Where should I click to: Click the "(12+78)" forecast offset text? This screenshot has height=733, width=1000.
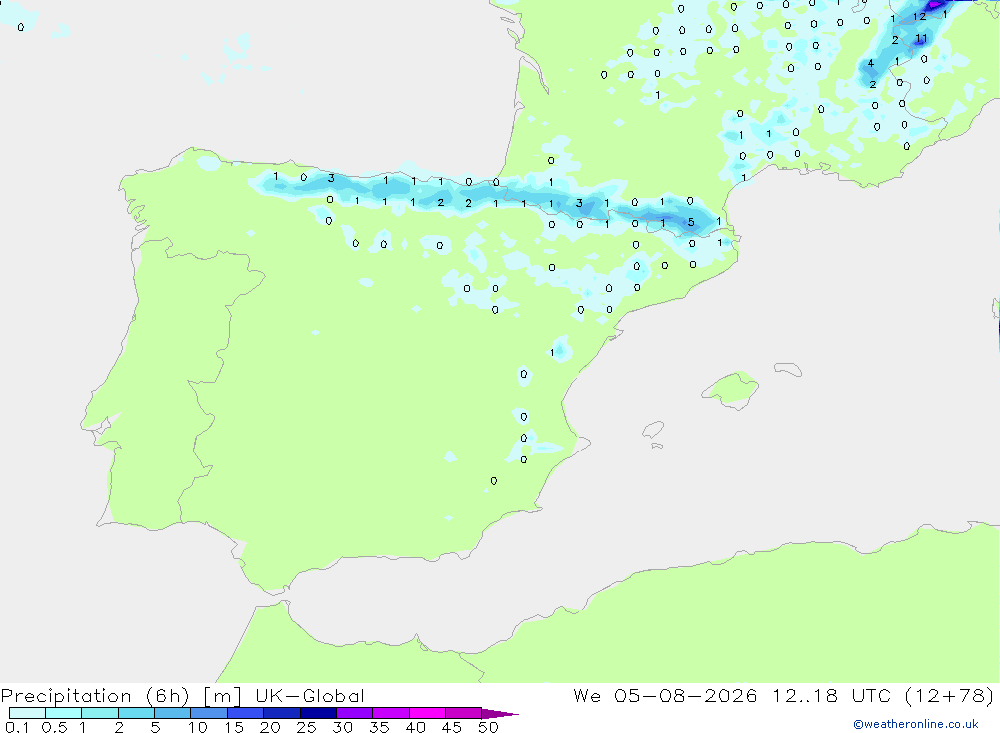pos(949,696)
